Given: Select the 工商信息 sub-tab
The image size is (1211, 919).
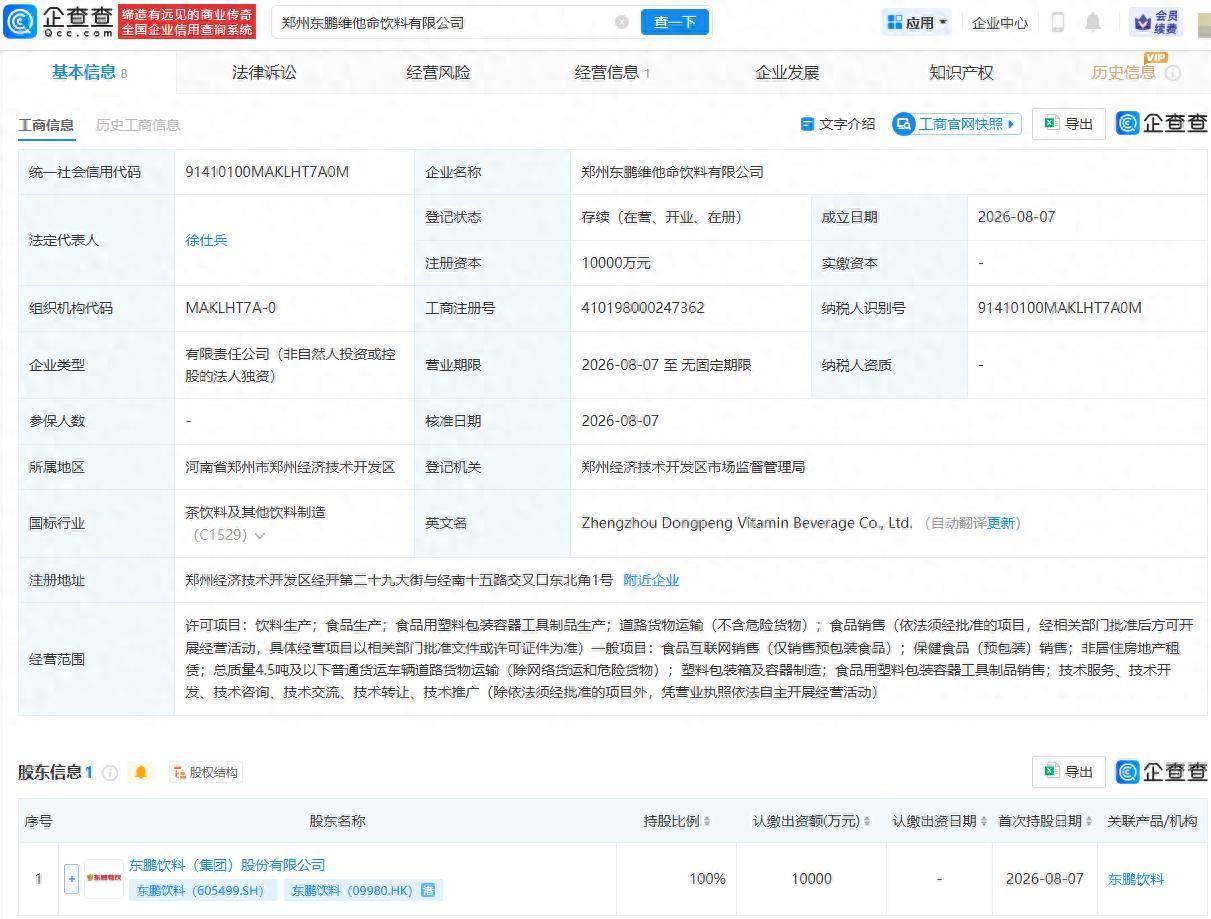Looking at the screenshot, I should click(x=46, y=125).
